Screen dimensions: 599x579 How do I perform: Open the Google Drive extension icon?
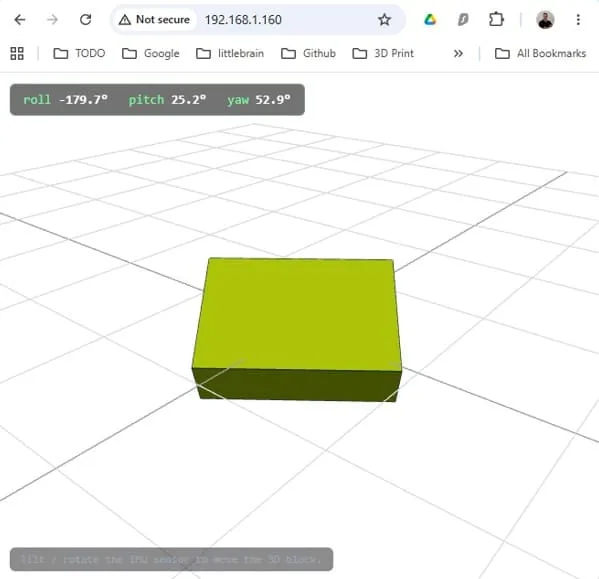[x=430, y=19]
